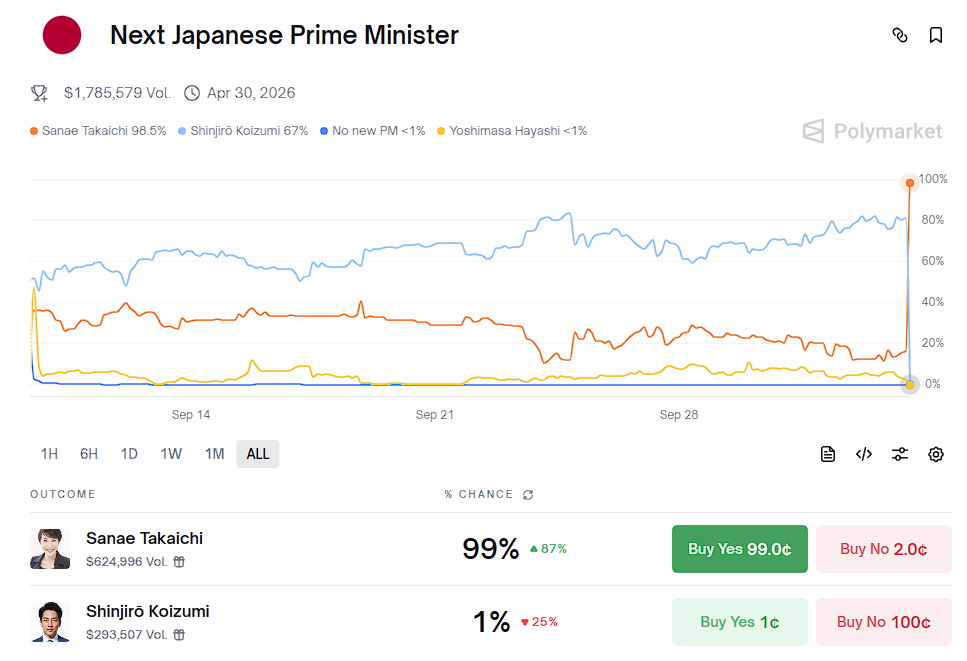Buy Yes at 1¢ for Koizumi

pos(739,622)
